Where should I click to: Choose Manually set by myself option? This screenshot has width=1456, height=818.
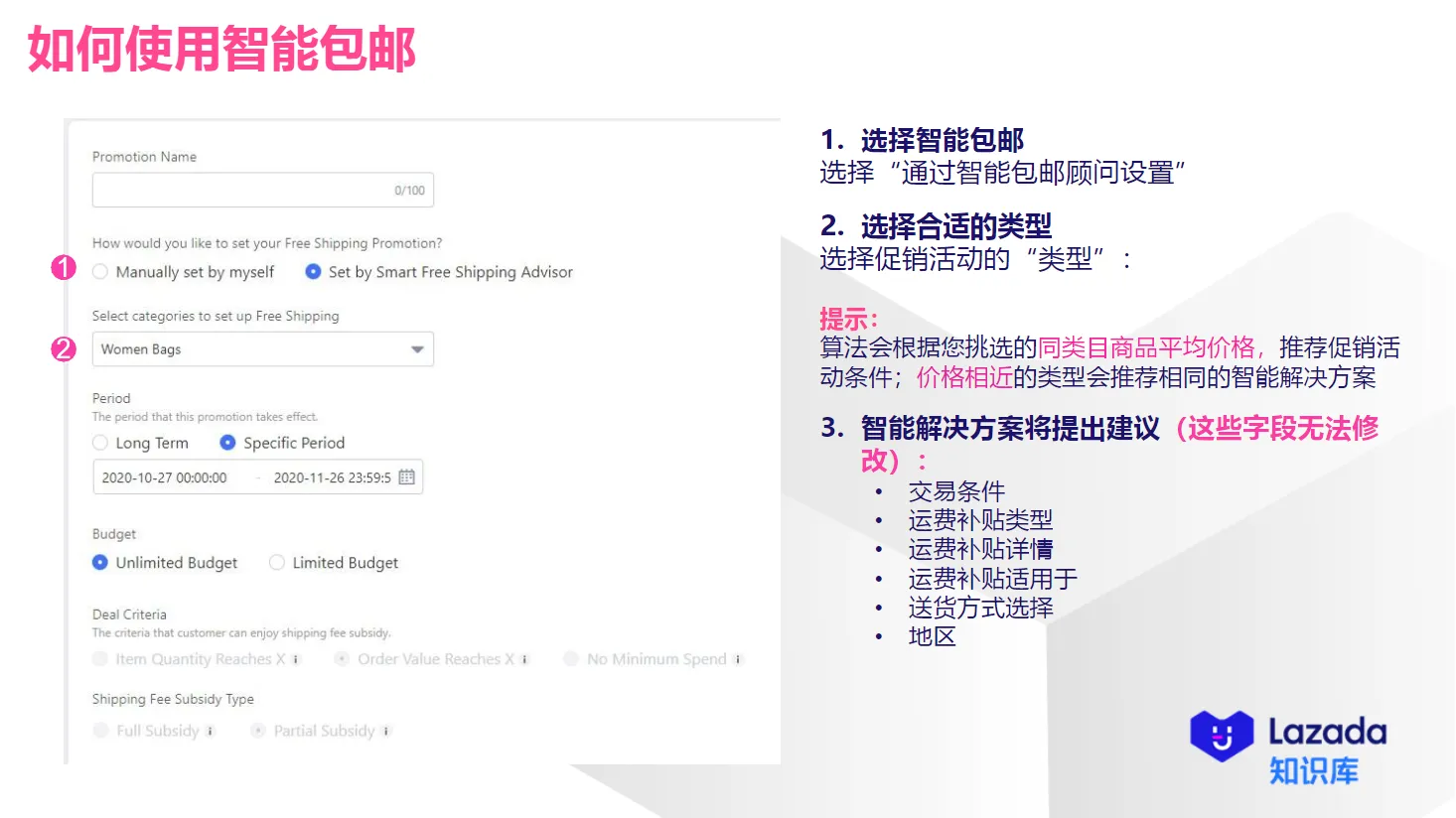point(99,271)
